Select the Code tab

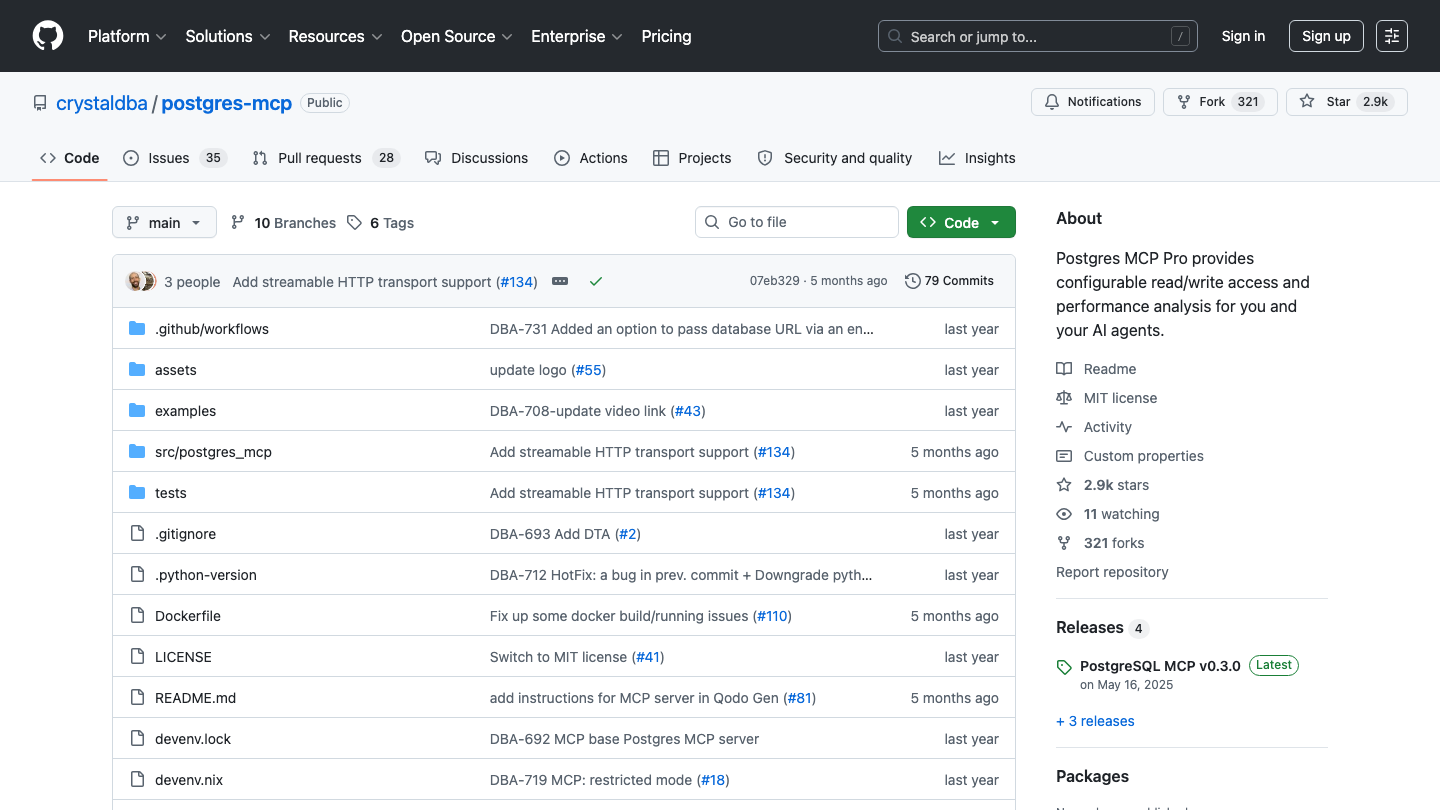pos(70,158)
